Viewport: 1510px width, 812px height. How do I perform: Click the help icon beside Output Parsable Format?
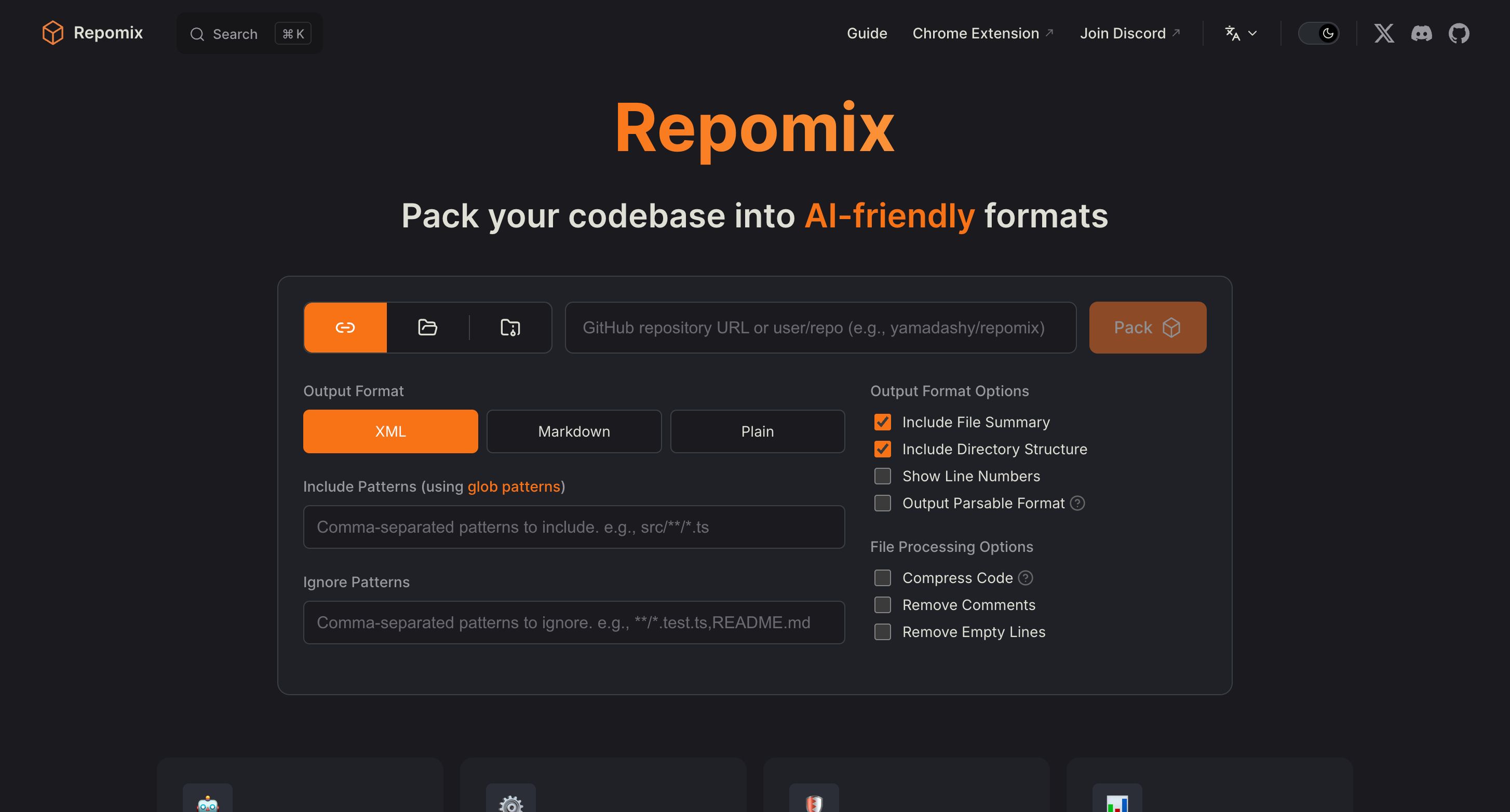(1077, 503)
